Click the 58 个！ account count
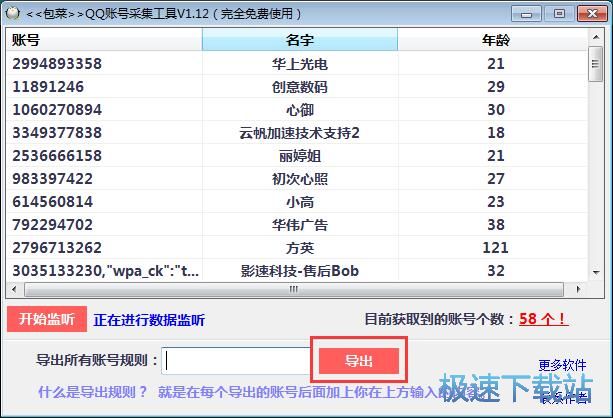 pyautogui.click(x=543, y=319)
